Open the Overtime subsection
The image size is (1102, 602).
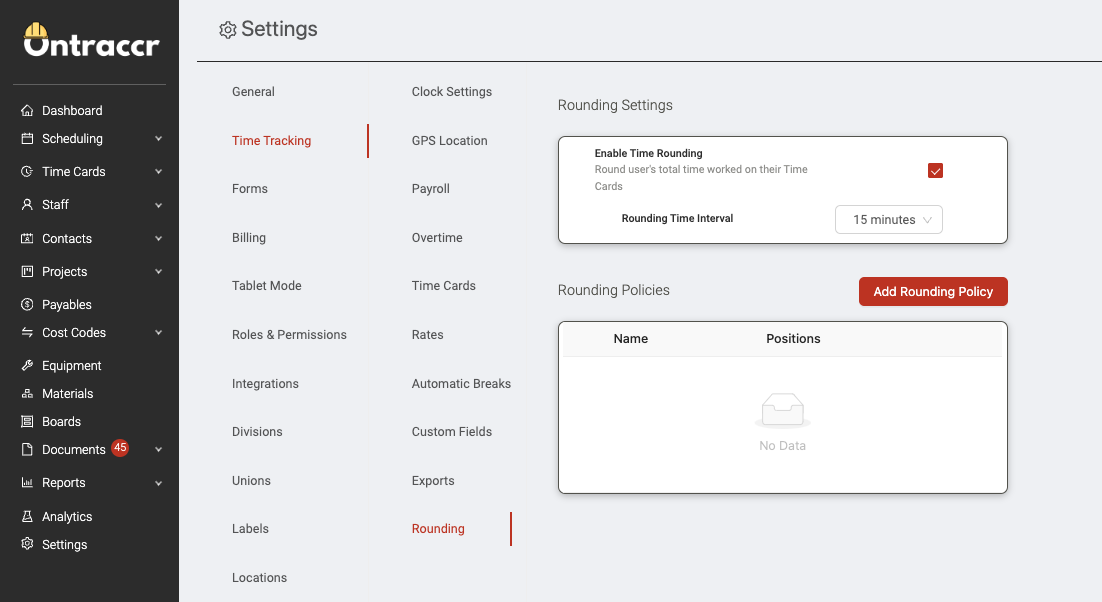(x=436, y=237)
